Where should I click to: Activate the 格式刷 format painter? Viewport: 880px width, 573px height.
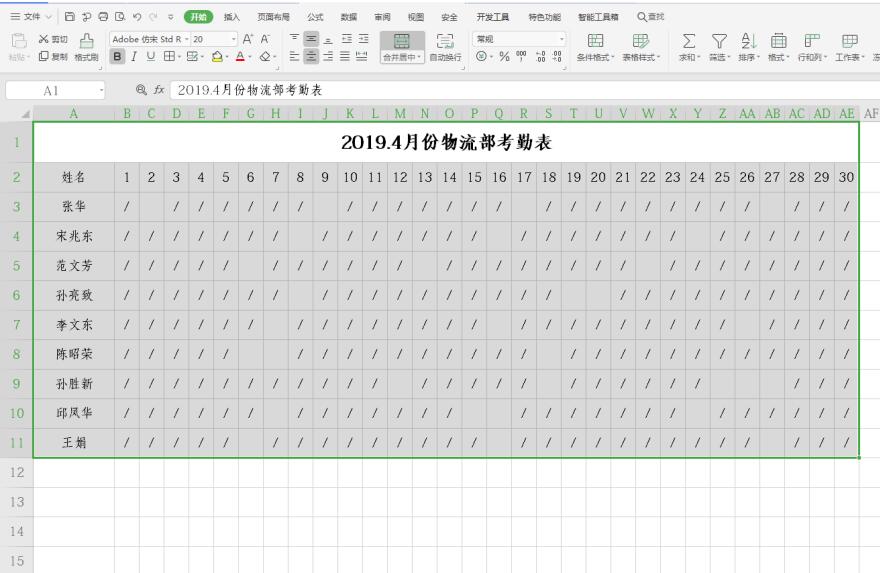pos(86,47)
